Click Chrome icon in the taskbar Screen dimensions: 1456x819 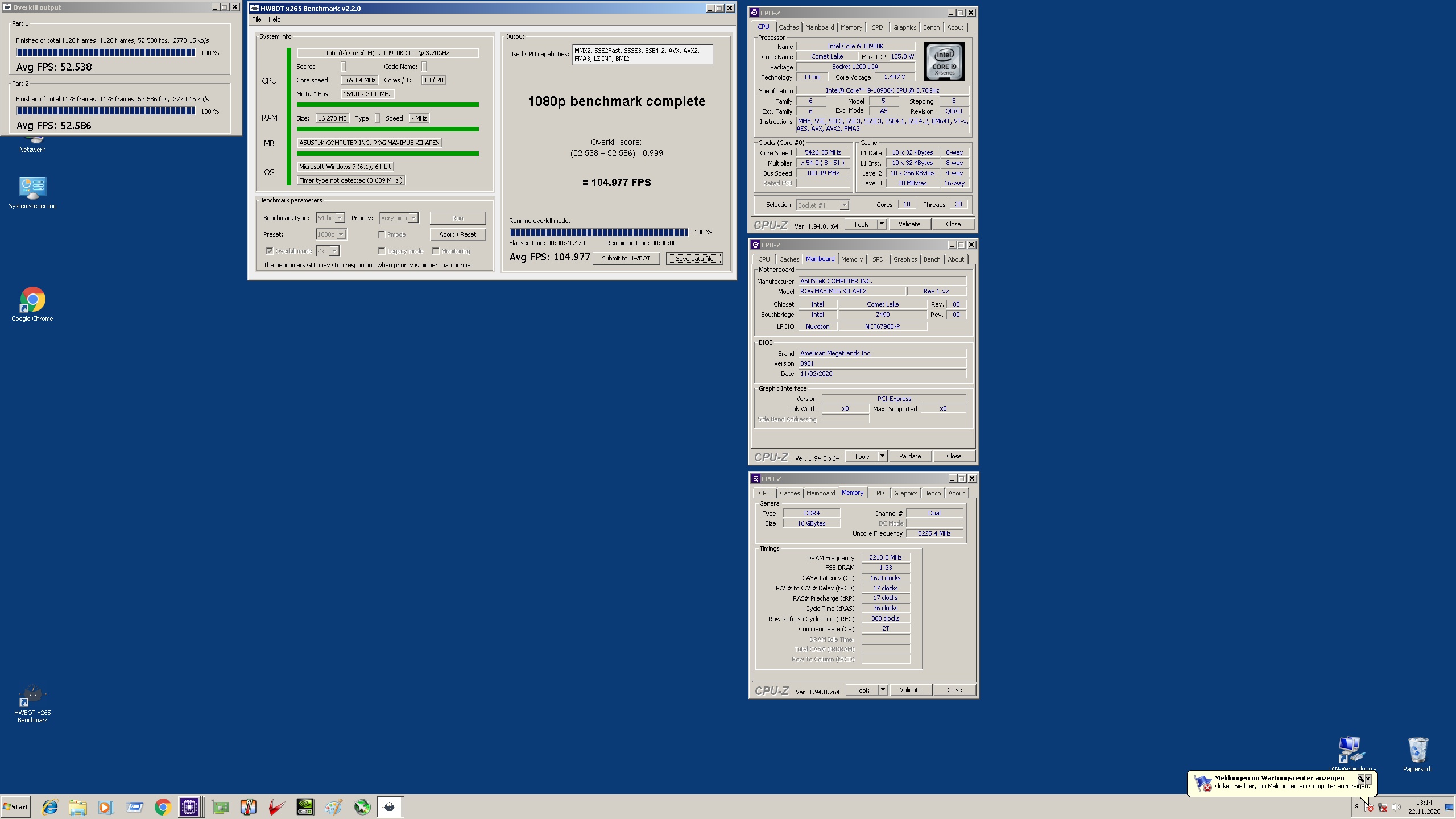point(163,807)
